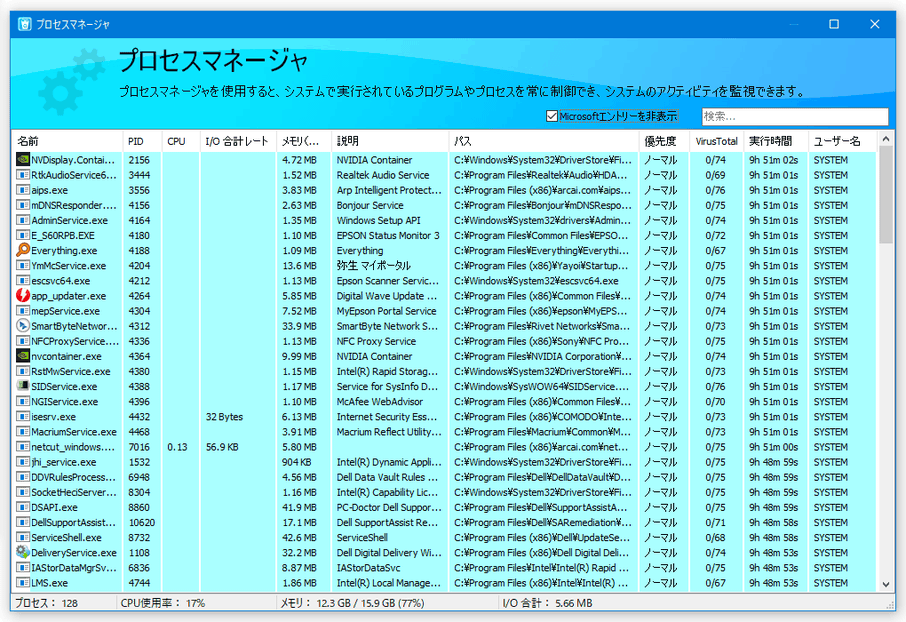906x622 pixels.
Task: Click the mepService.exe process icon
Action: pyautogui.click(x=23, y=310)
